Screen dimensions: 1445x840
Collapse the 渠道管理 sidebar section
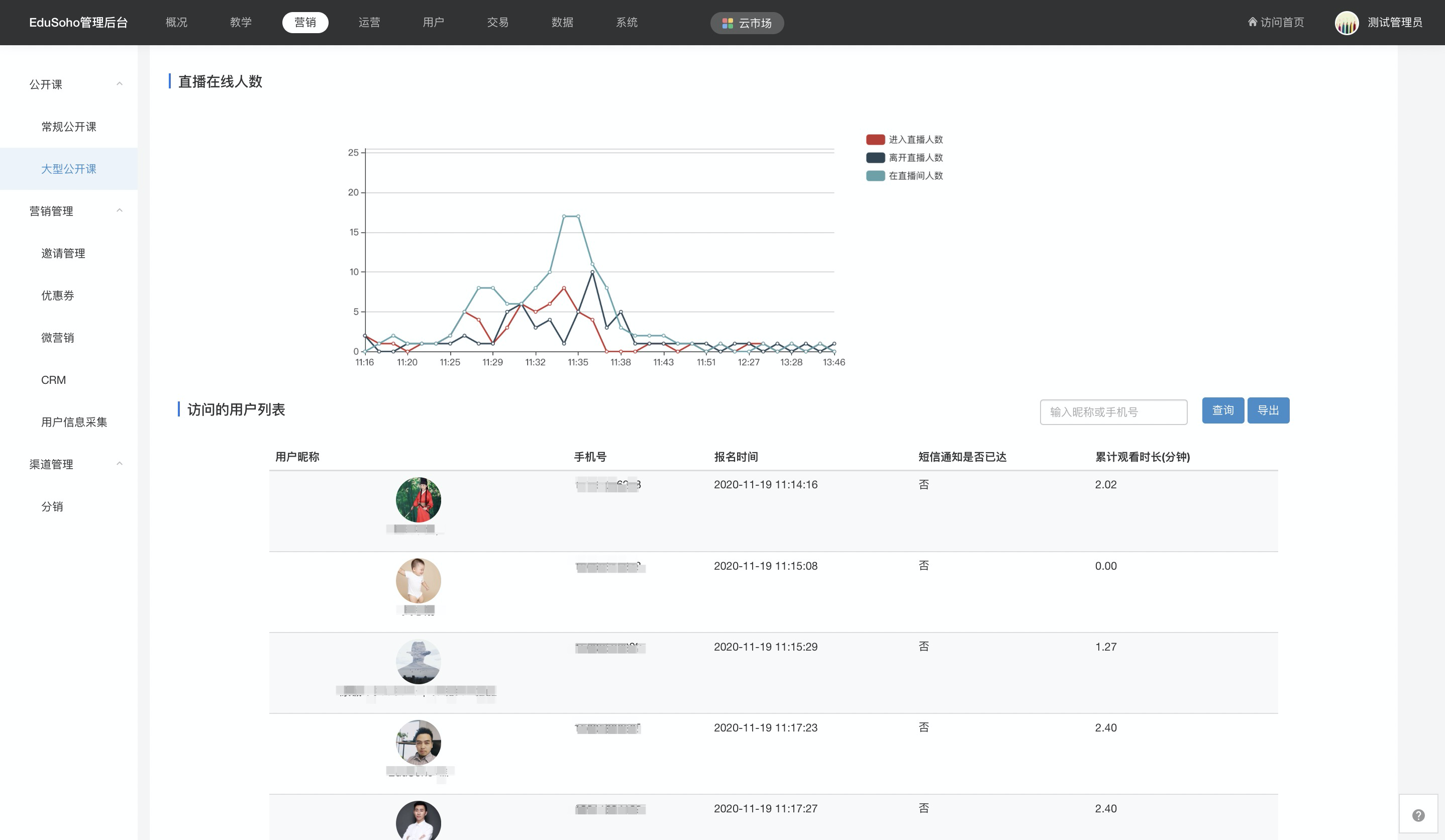pyautogui.click(x=119, y=463)
